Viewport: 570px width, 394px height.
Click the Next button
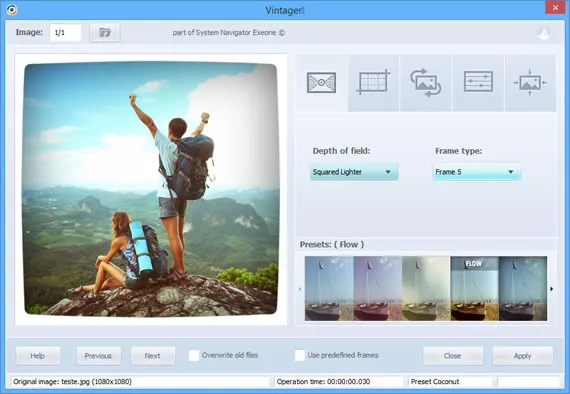[x=153, y=356]
